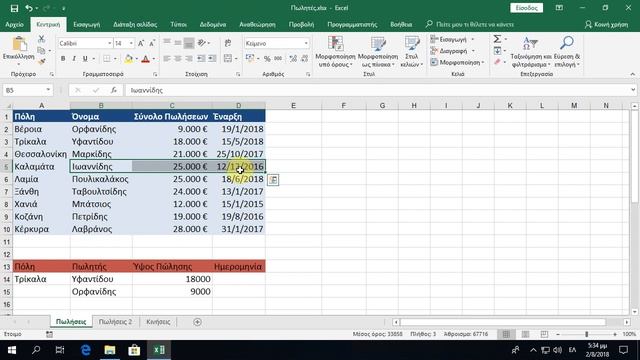Toggle Italic formatting

[x=74, y=59]
